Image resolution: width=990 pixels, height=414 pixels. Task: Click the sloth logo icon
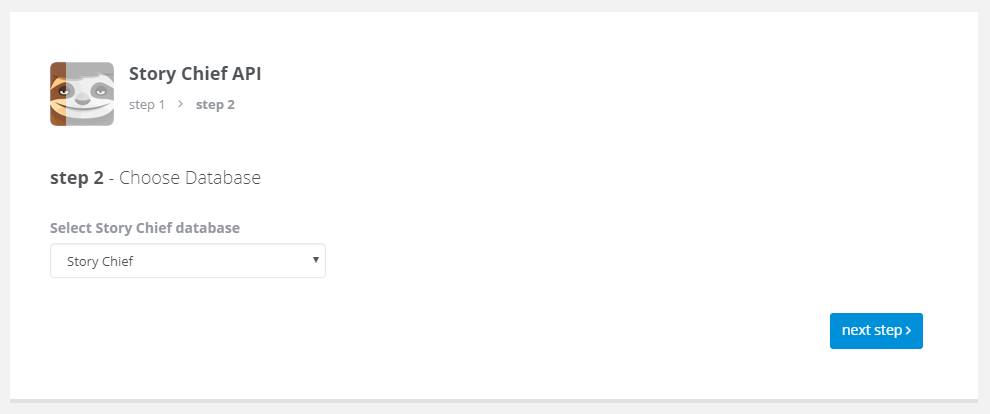point(82,94)
